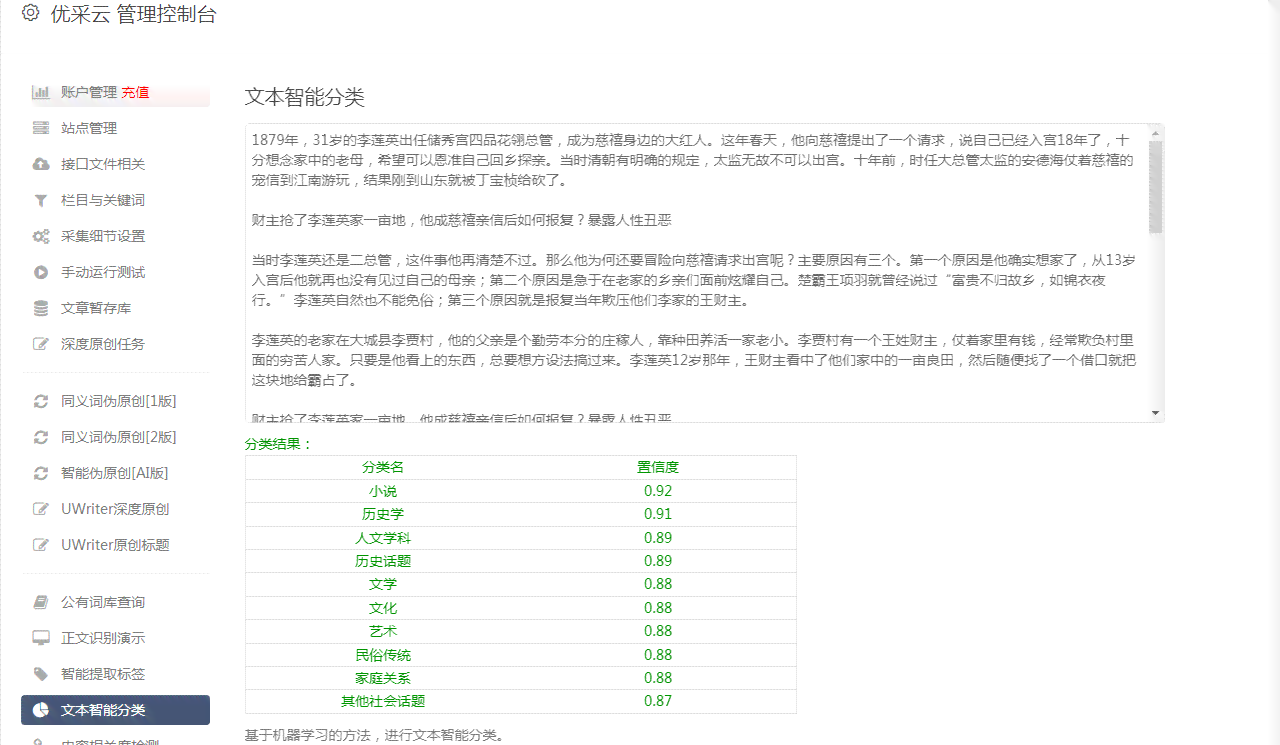The width and height of the screenshot is (1280, 745).
Task: Click the 历史学 category cell
Action: [383, 514]
